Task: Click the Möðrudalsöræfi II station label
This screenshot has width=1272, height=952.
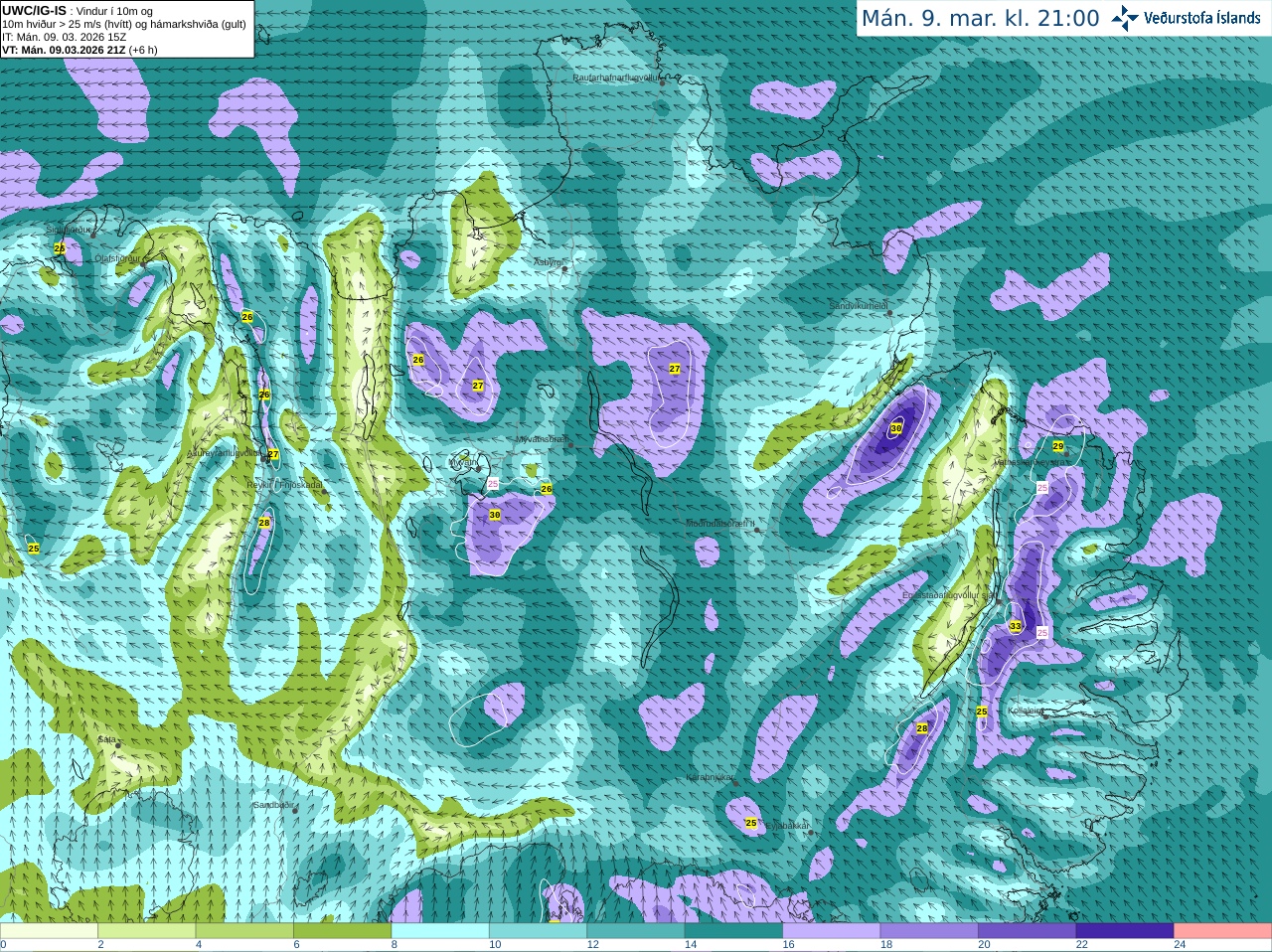Action: [x=720, y=523]
